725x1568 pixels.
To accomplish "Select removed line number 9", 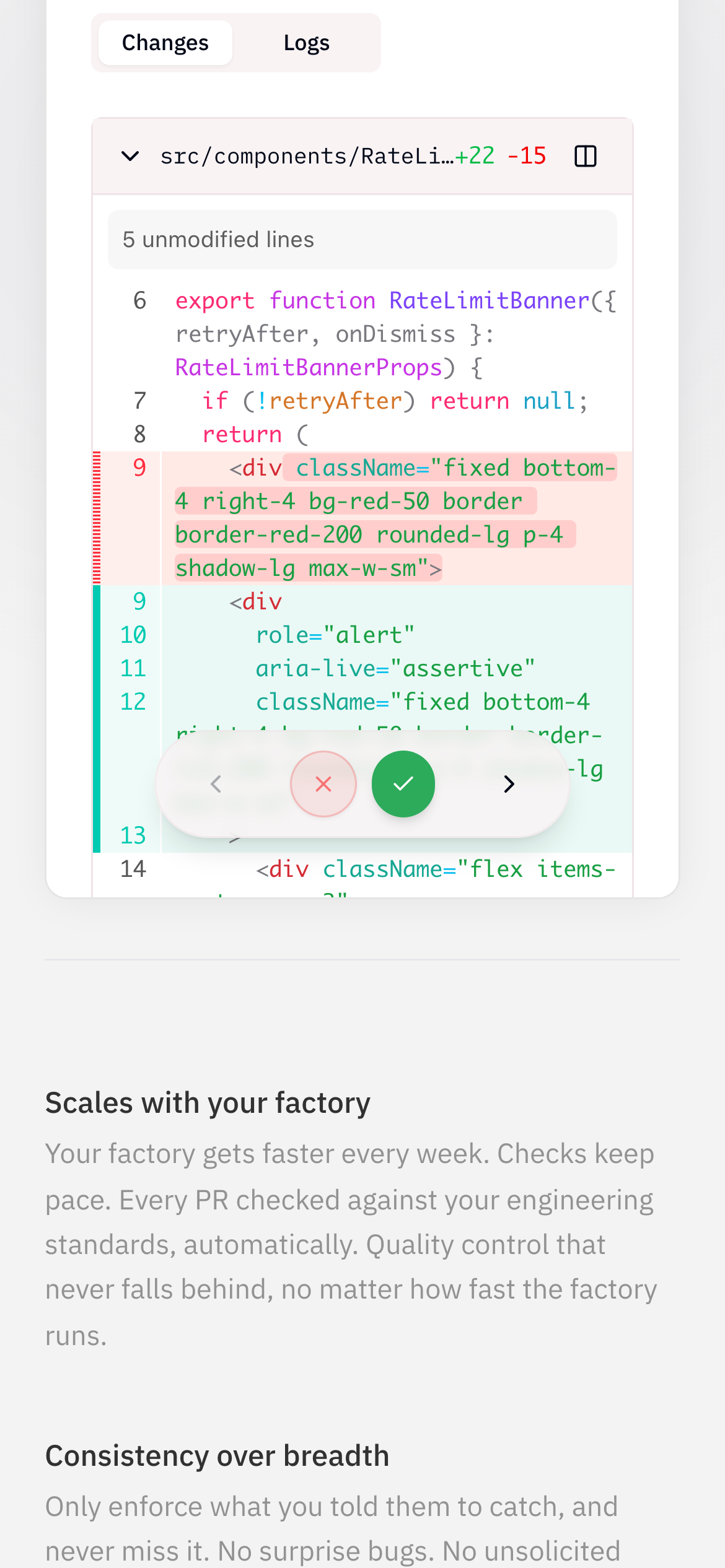I will point(139,468).
